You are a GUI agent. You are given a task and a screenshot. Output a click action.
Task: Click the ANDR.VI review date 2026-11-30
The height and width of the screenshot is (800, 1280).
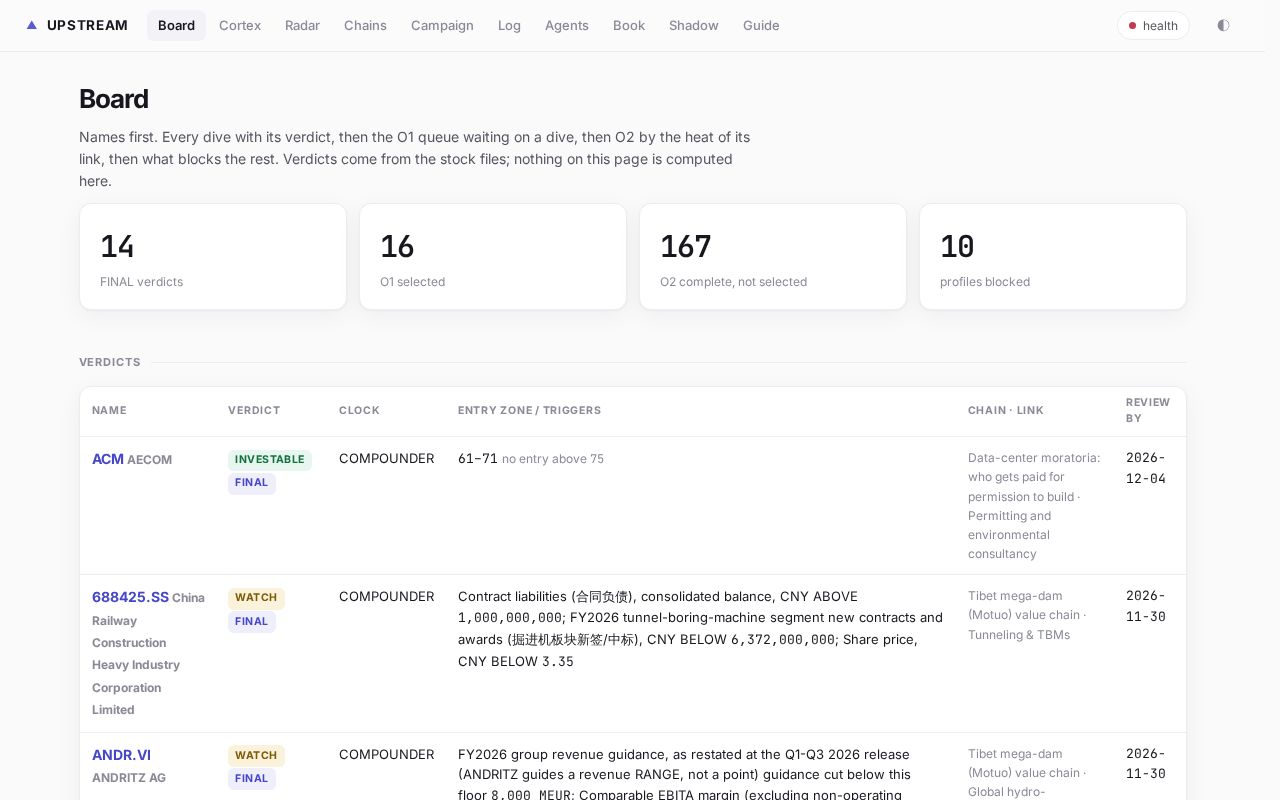1146,764
